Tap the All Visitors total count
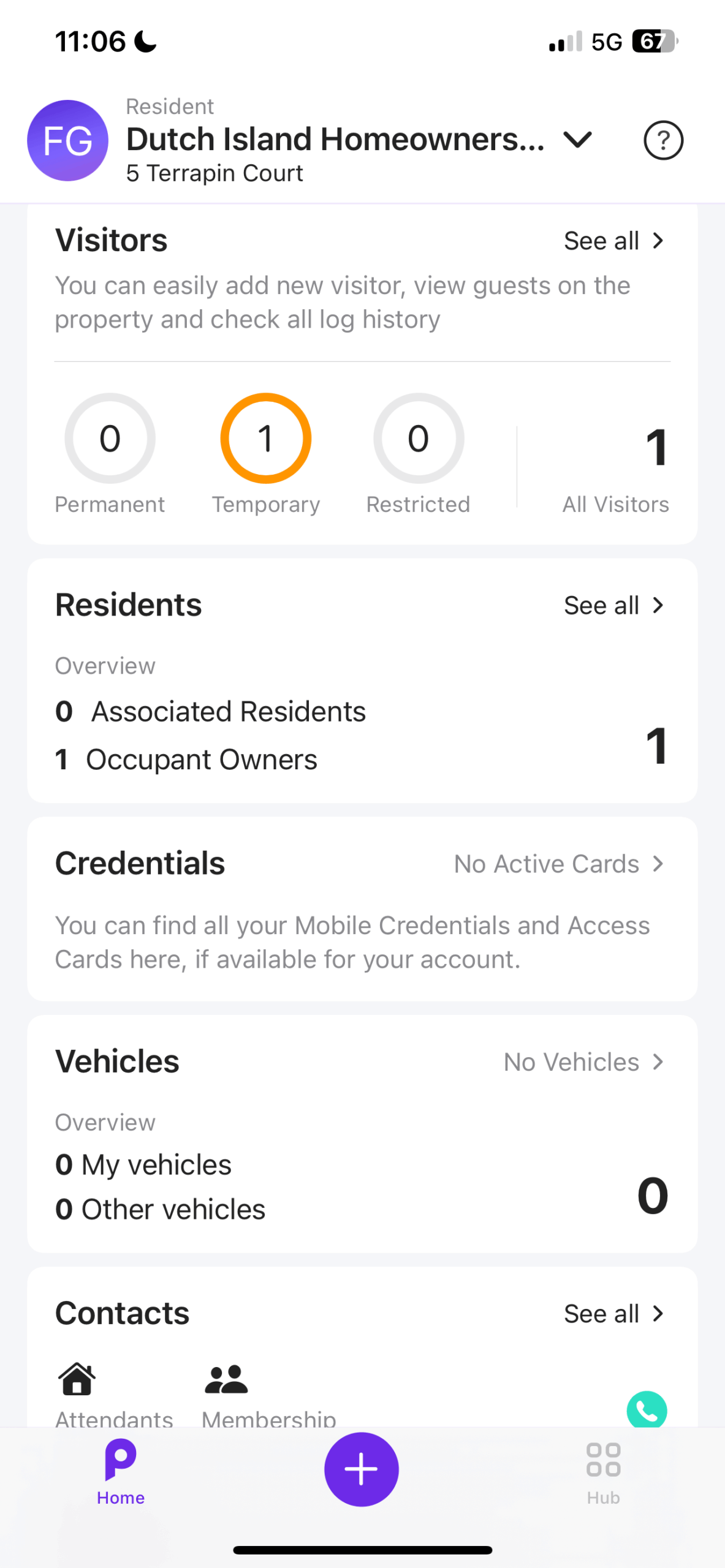The width and height of the screenshot is (725, 1568). click(x=656, y=448)
